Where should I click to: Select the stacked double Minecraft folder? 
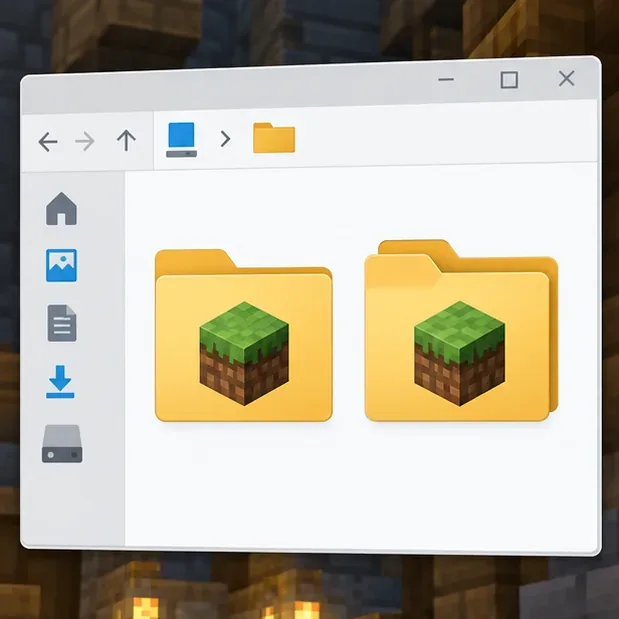461,330
